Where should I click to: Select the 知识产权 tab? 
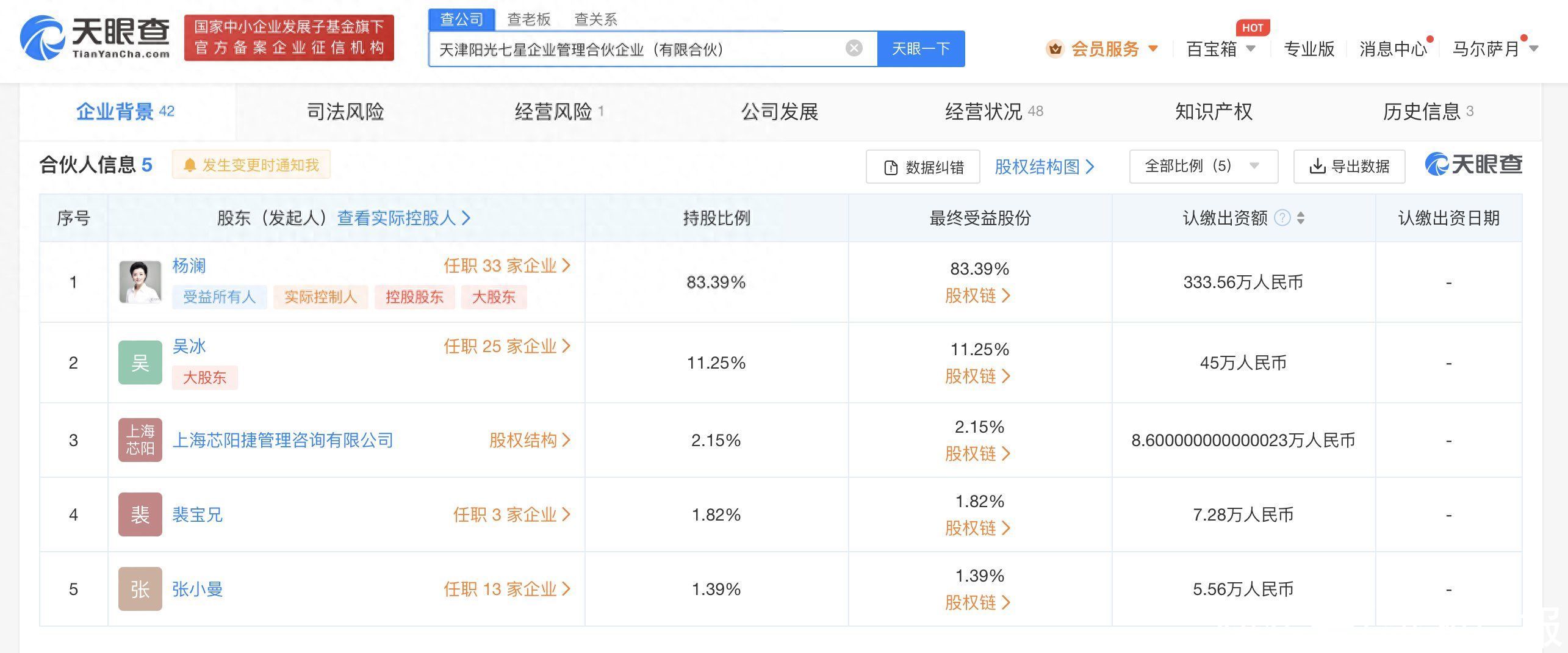1214,112
